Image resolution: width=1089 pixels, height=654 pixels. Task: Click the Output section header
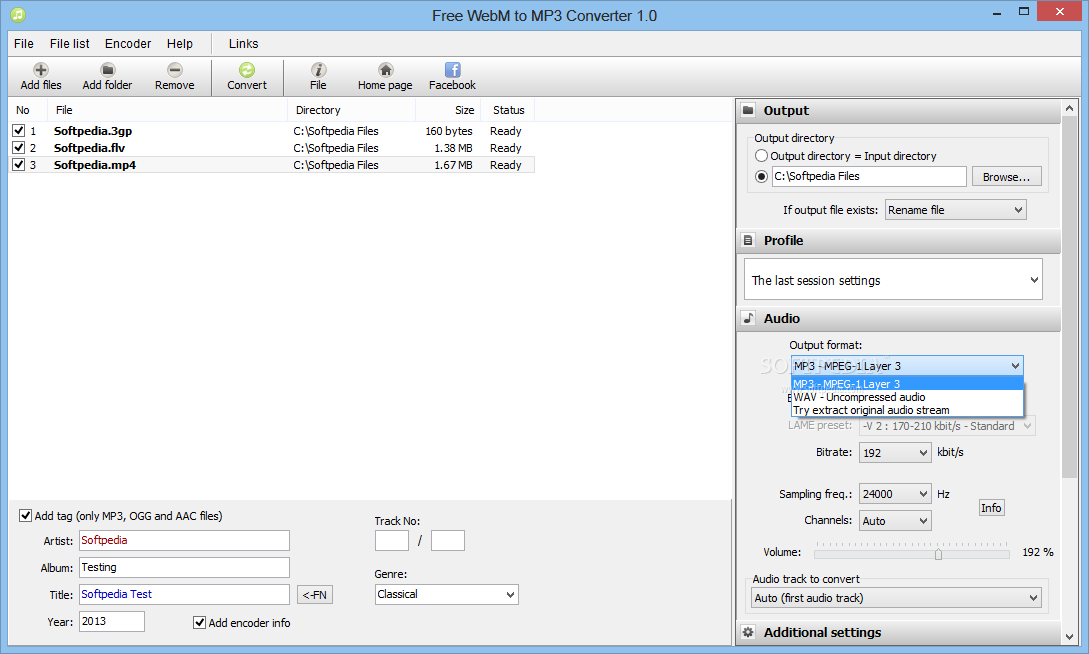coord(899,110)
